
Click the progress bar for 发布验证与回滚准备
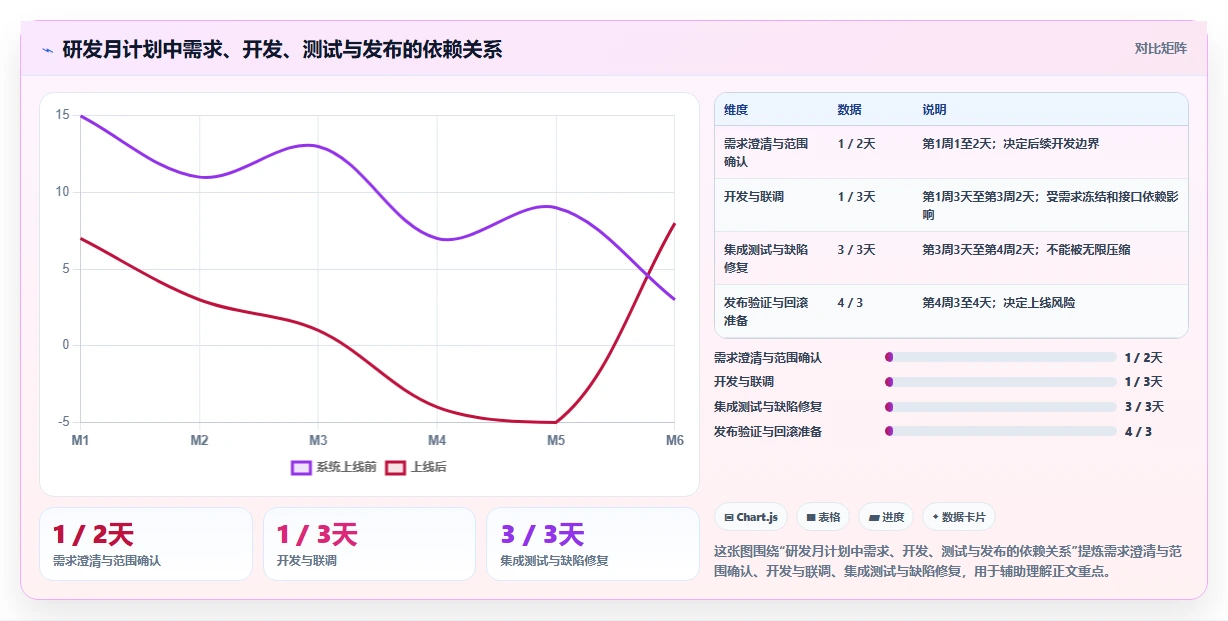tap(1000, 431)
